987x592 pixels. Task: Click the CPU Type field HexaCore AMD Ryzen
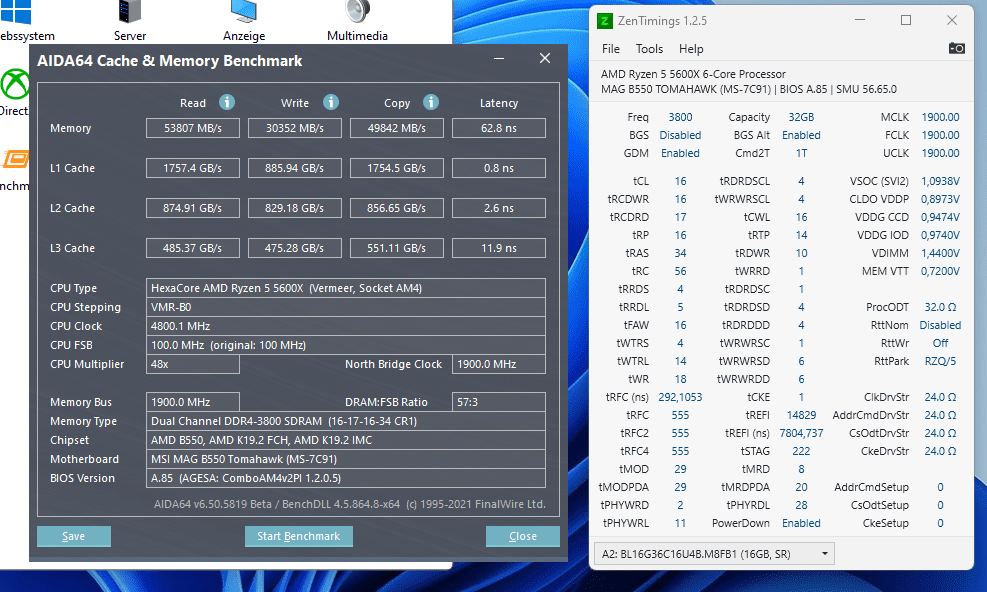tap(346, 288)
